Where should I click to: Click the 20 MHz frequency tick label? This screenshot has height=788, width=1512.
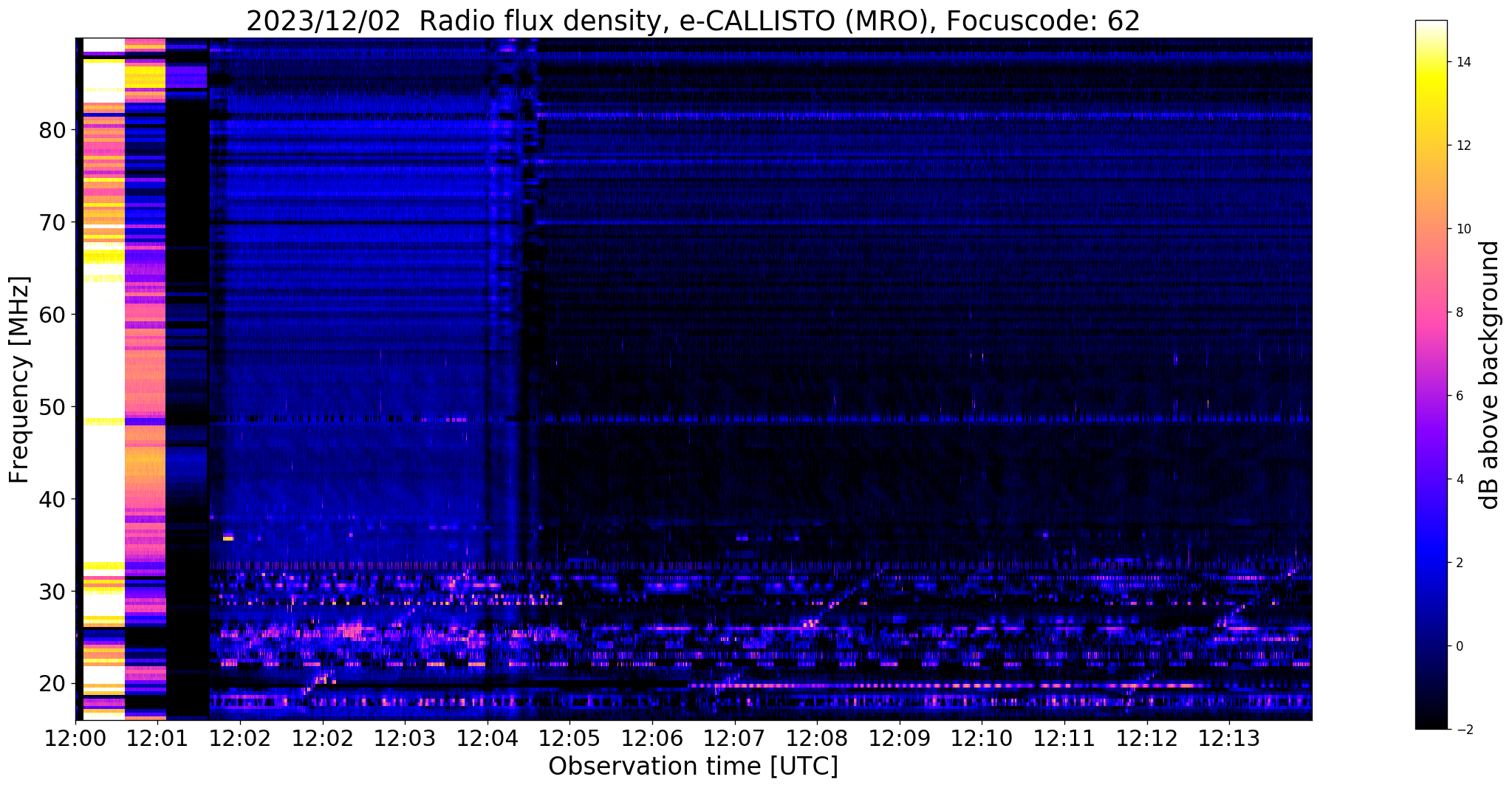pyautogui.click(x=52, y=684)
